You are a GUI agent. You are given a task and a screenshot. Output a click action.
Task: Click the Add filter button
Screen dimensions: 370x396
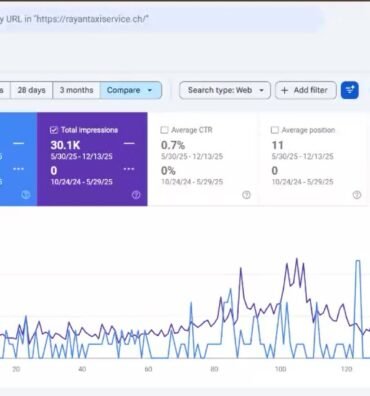[x=305, y=90]
